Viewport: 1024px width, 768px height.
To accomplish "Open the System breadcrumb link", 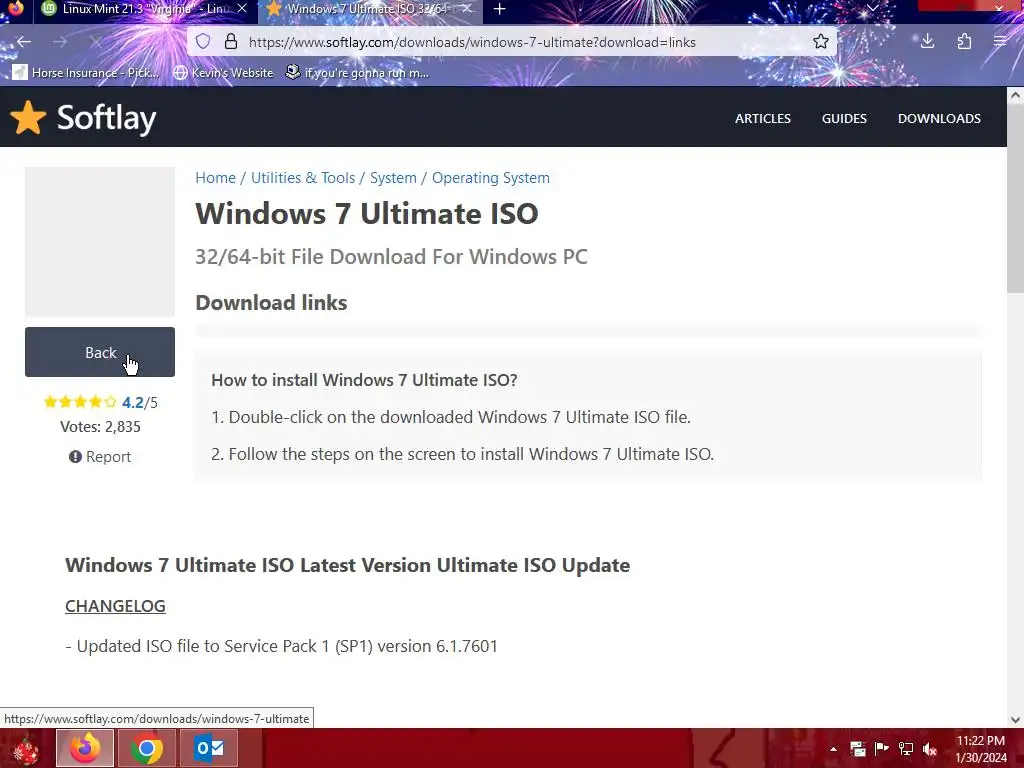I will (x=393, y=178).
